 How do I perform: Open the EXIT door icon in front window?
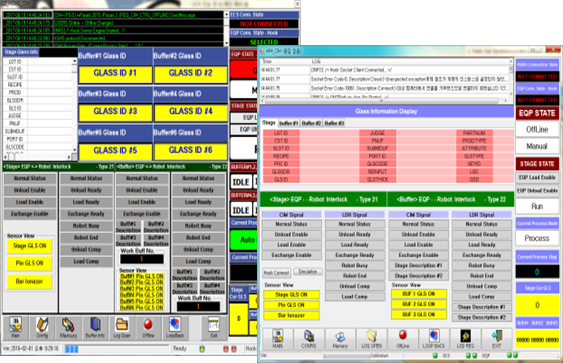point(497,339)
